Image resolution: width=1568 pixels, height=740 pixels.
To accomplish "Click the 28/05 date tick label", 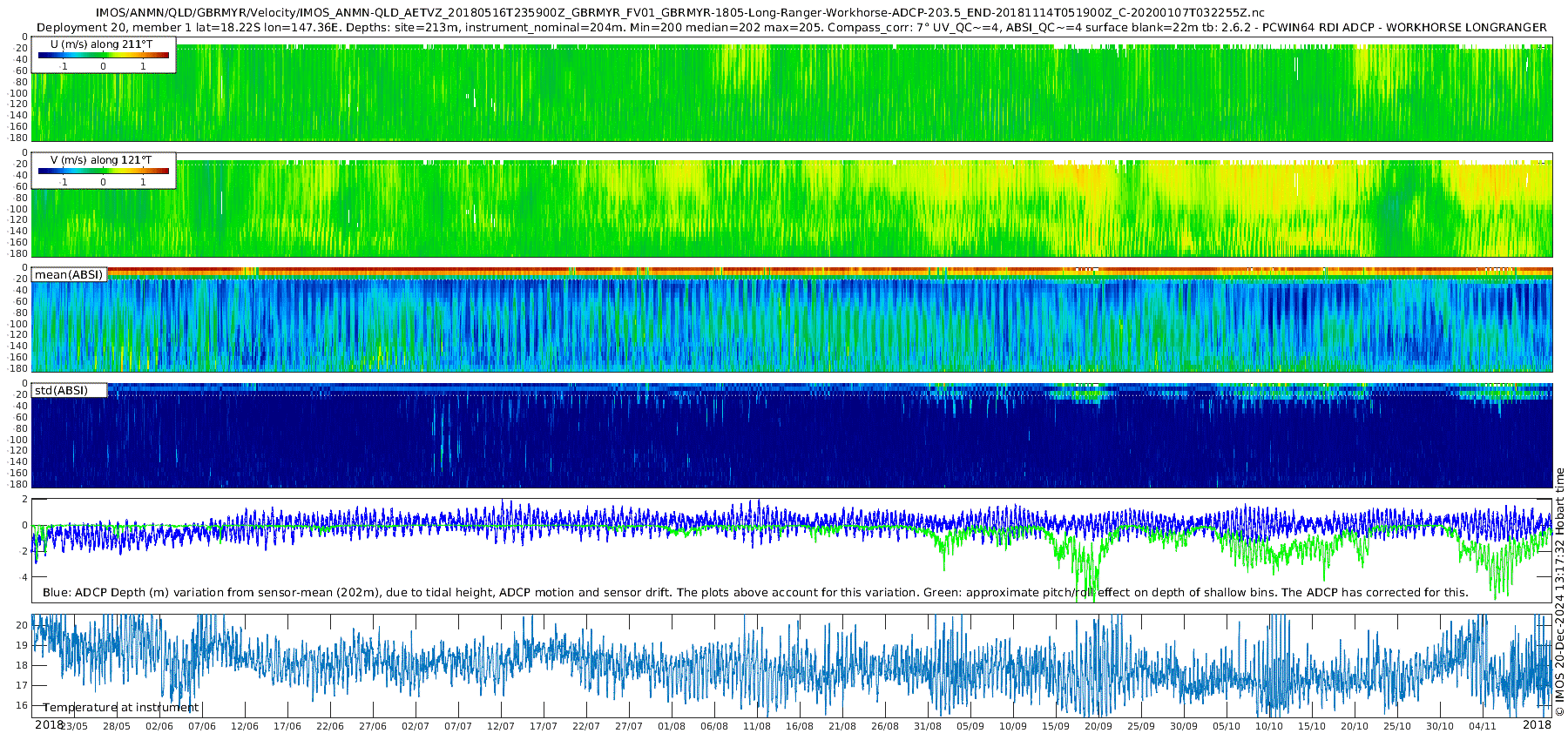I will pos(117,726).
